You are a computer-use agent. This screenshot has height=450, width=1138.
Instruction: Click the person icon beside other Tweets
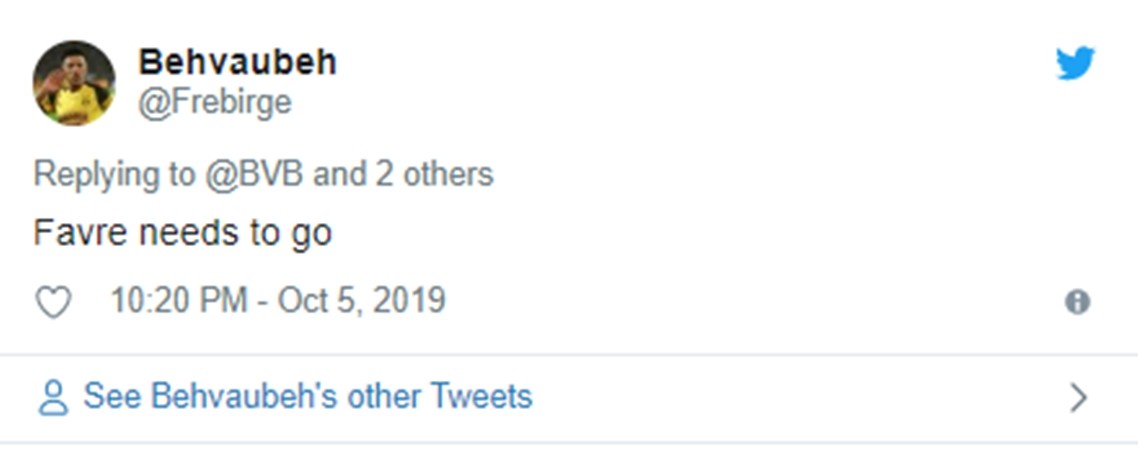click(x=52, y=398)
